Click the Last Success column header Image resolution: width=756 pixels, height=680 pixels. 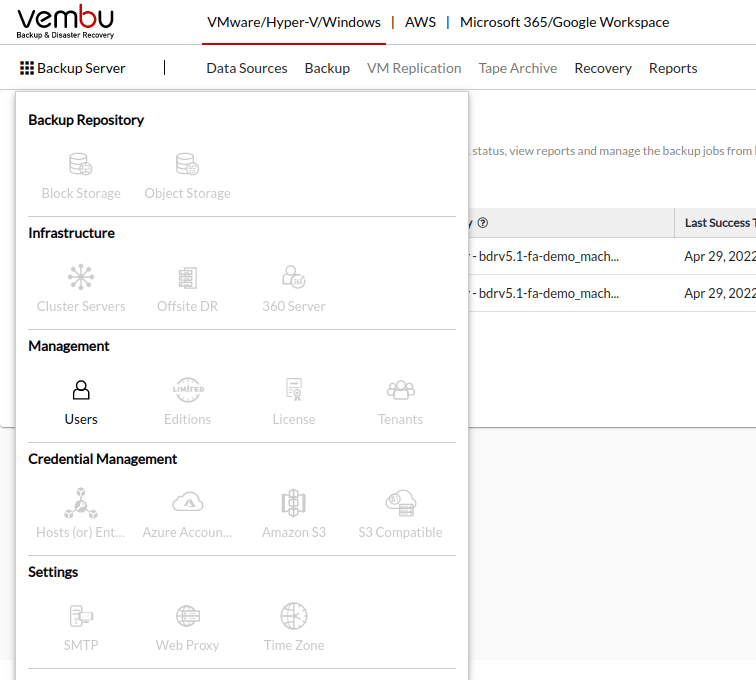717,223
